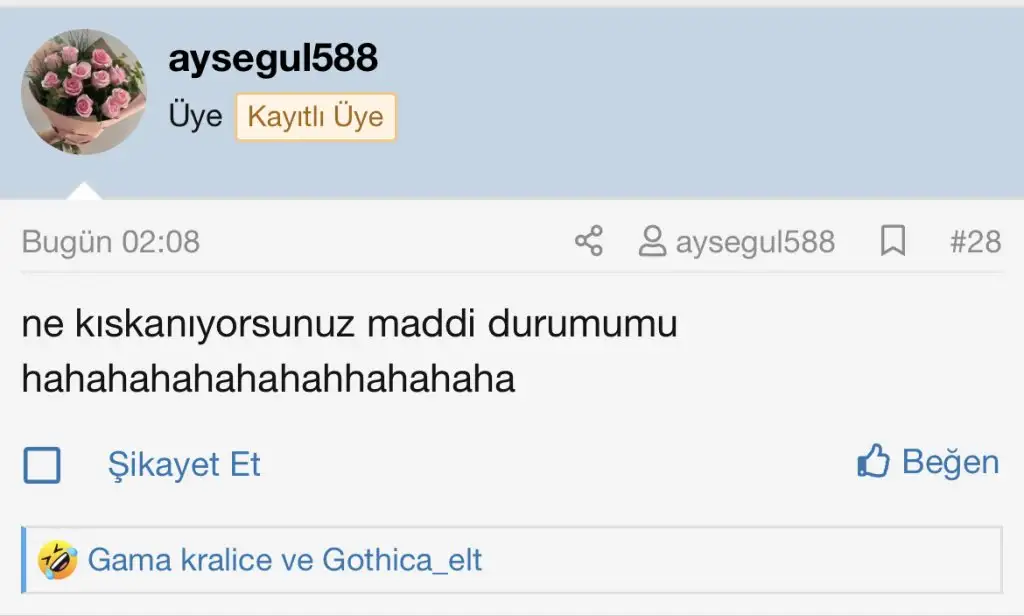Click the laughing emoji reaction icon
The width and height of the screenshot is (1024, 616).
[x=57, y=560]
